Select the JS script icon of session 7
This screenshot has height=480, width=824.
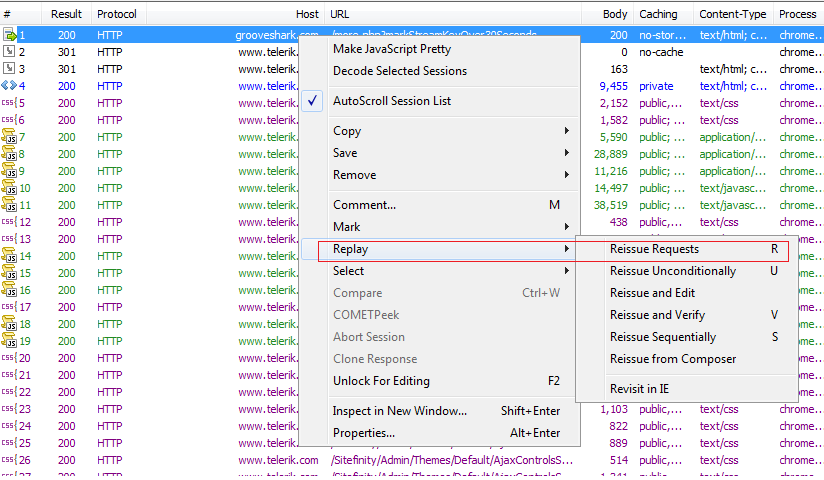coord(9,137)
